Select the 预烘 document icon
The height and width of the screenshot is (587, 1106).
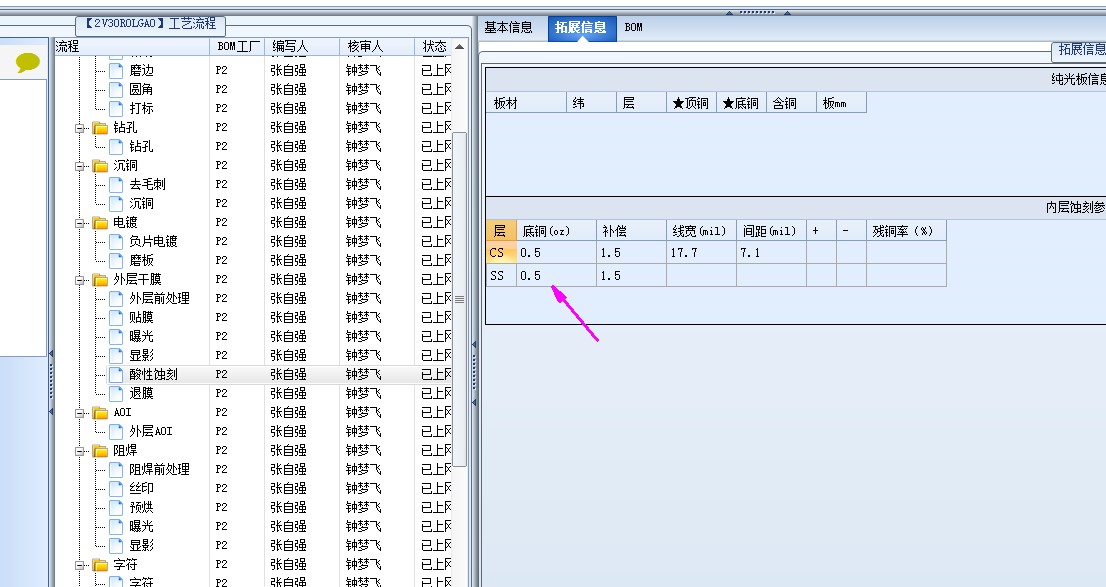pos(116,507)
